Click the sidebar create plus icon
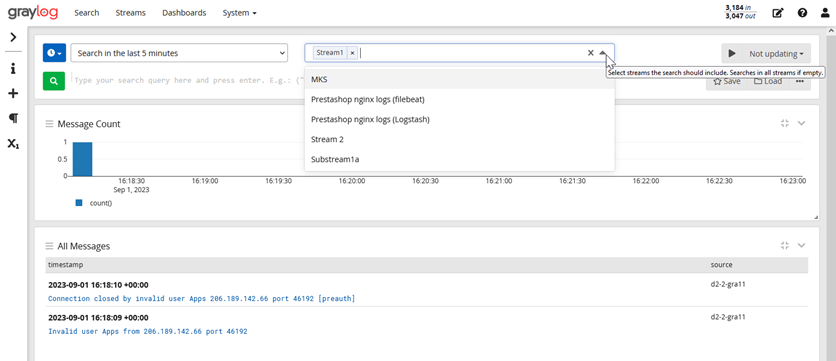Image resolution: width=836 pixels, height=361 pixels. click(13, 93)
